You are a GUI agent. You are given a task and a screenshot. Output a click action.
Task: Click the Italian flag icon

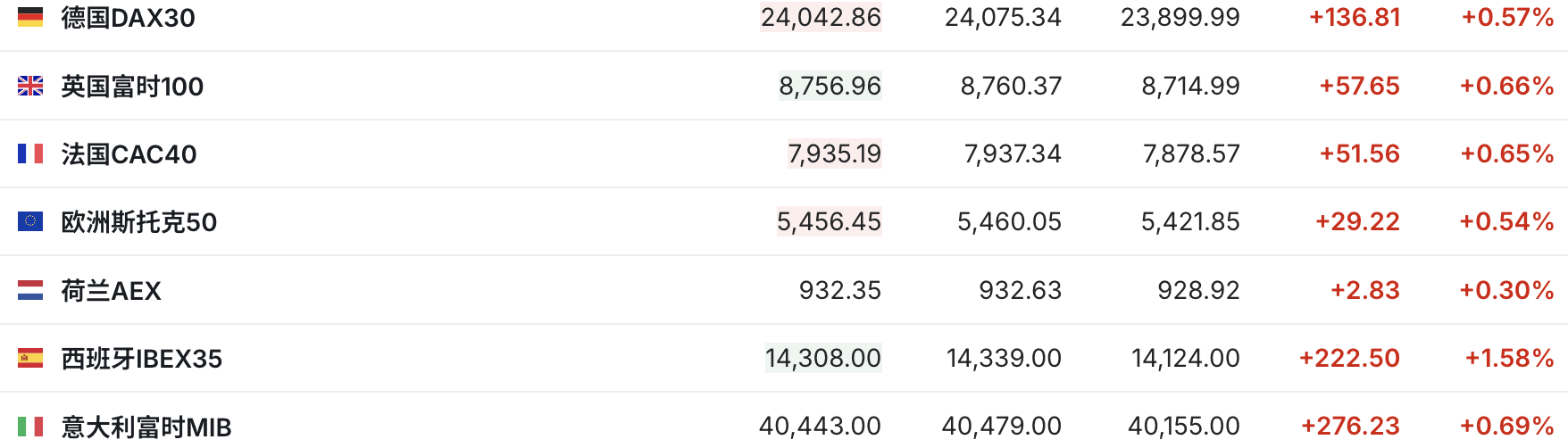click(30, 427)
